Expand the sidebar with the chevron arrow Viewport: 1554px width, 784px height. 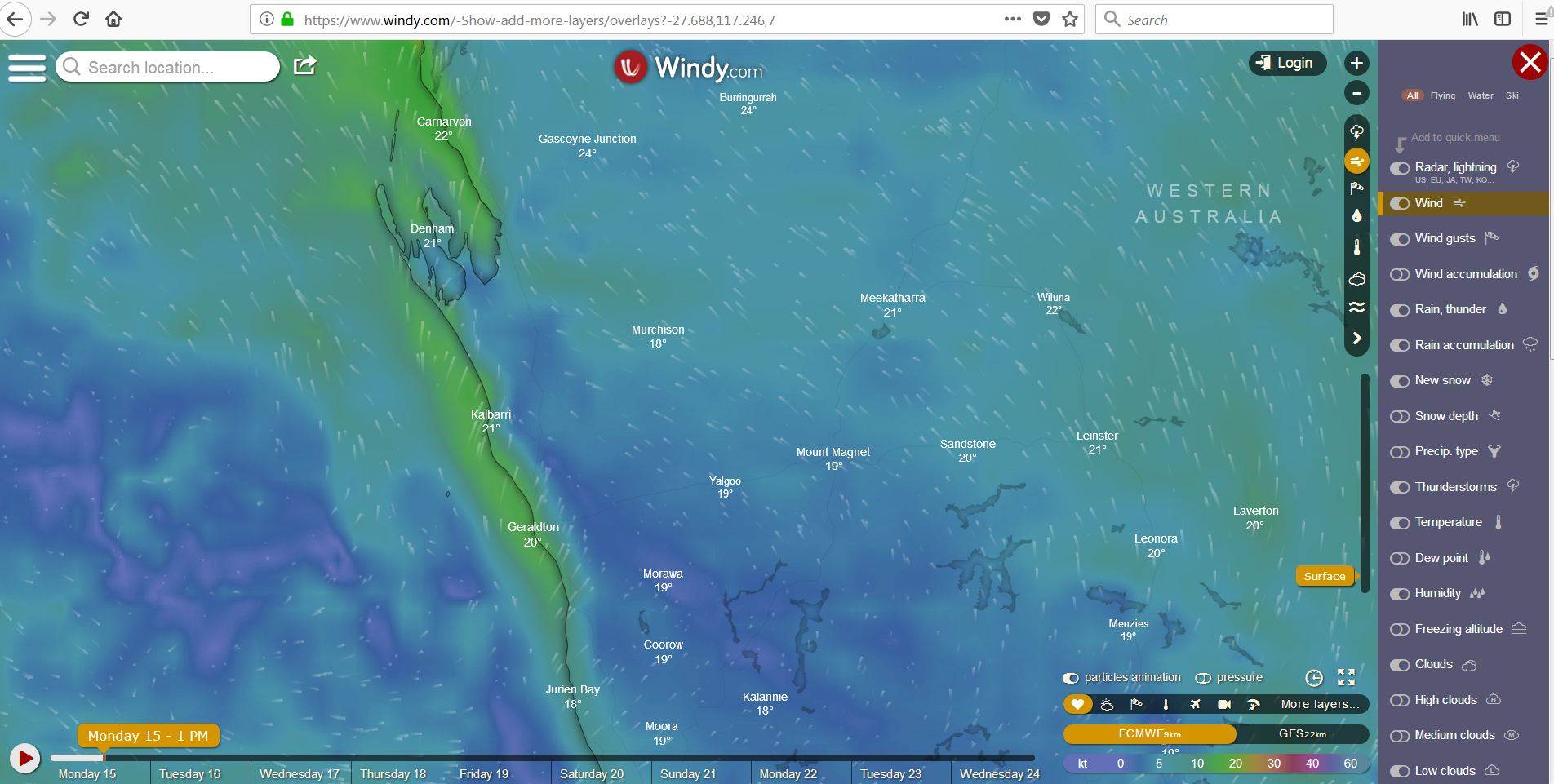(1356, 337)
